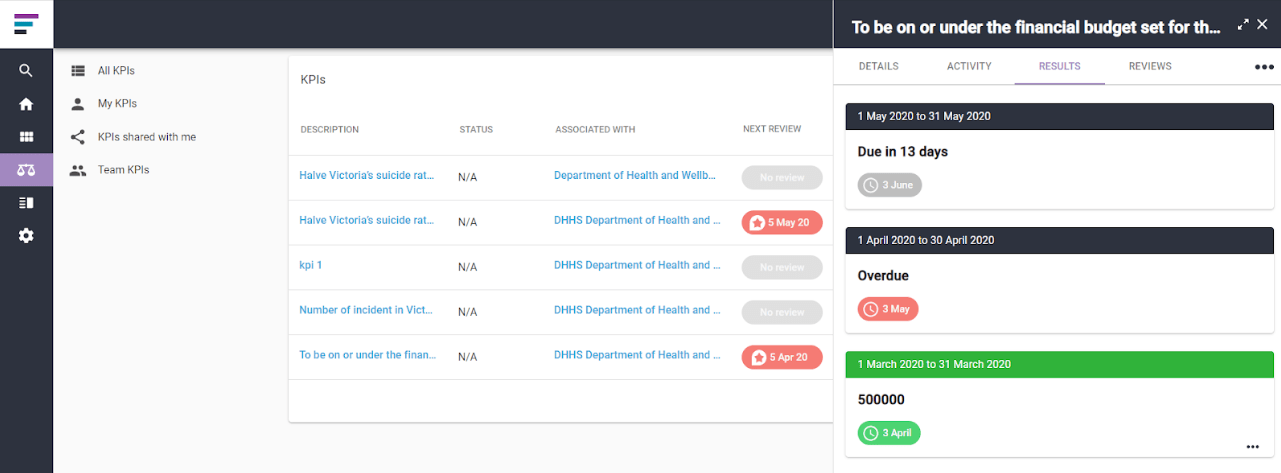Viewport: 1281px width, 473px height.
Task: Click clock icon on the 3 May badge
Action: click(871, 309)
